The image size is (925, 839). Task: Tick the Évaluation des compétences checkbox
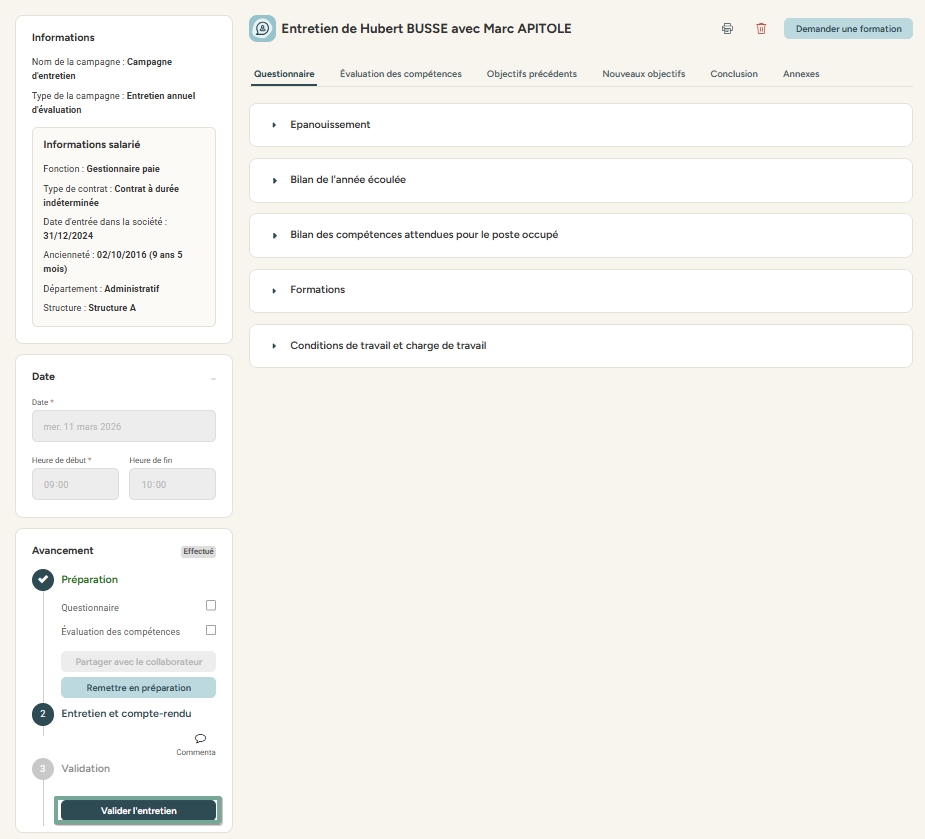(211, 631)
